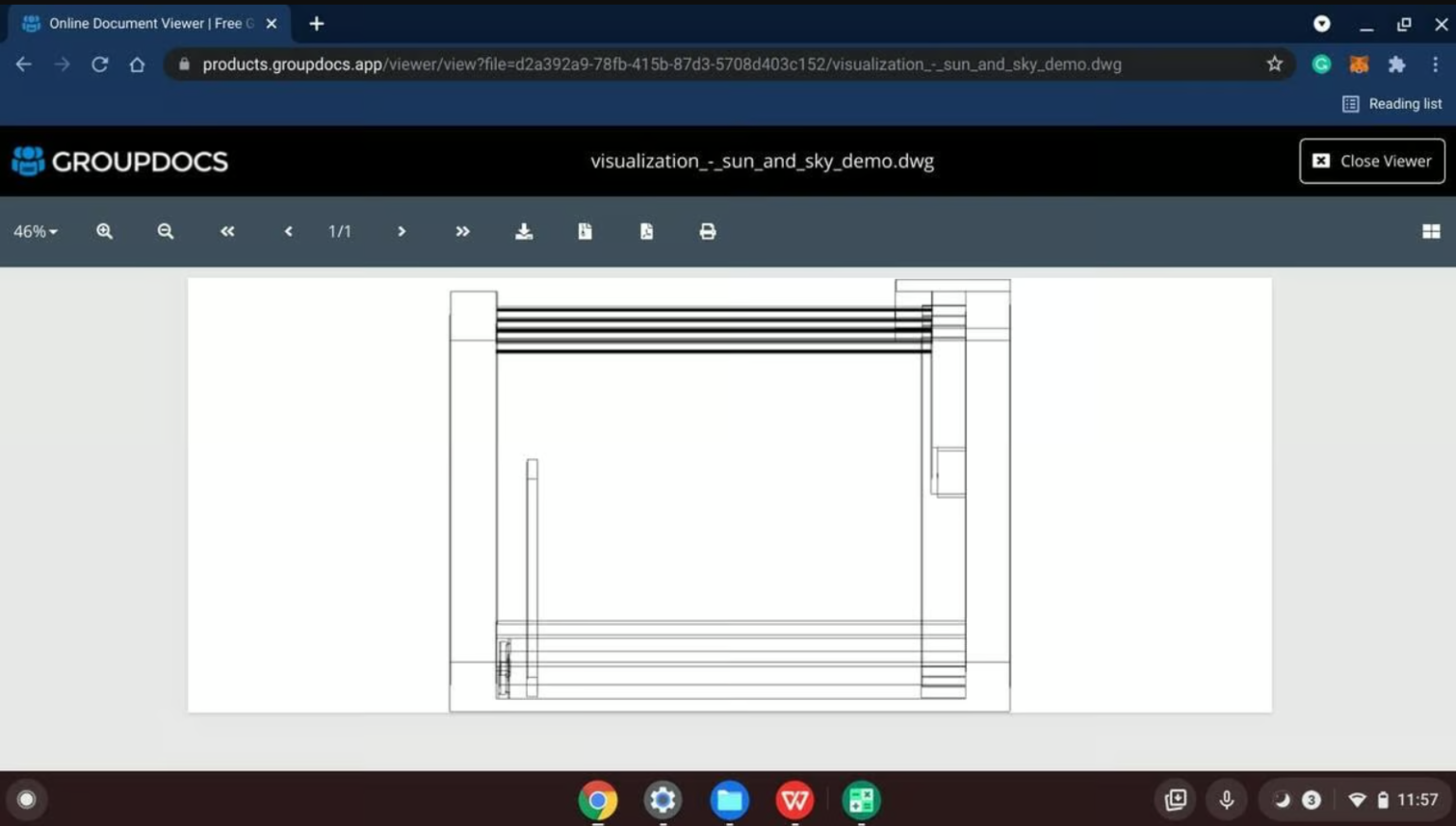The width and height of the screenshot is (1456, 826).
Task: Open the Reading list
Action: (x=1392, y=103)
